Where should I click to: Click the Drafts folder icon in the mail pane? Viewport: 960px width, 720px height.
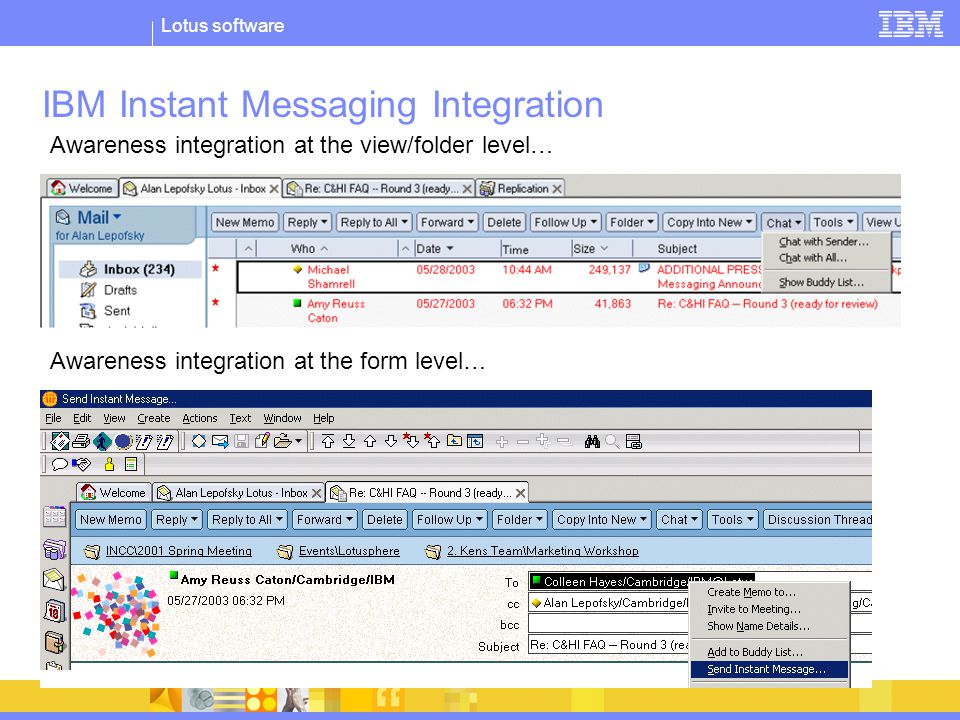(89, 290)
